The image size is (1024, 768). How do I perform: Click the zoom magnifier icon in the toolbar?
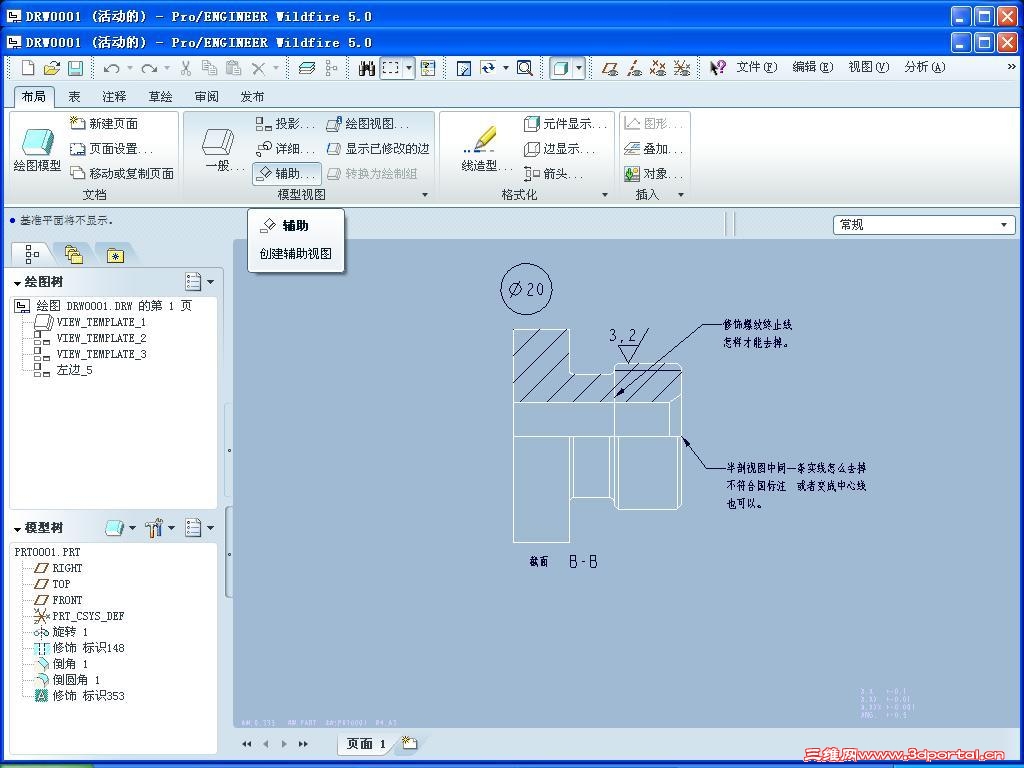(x=524, y=68)
